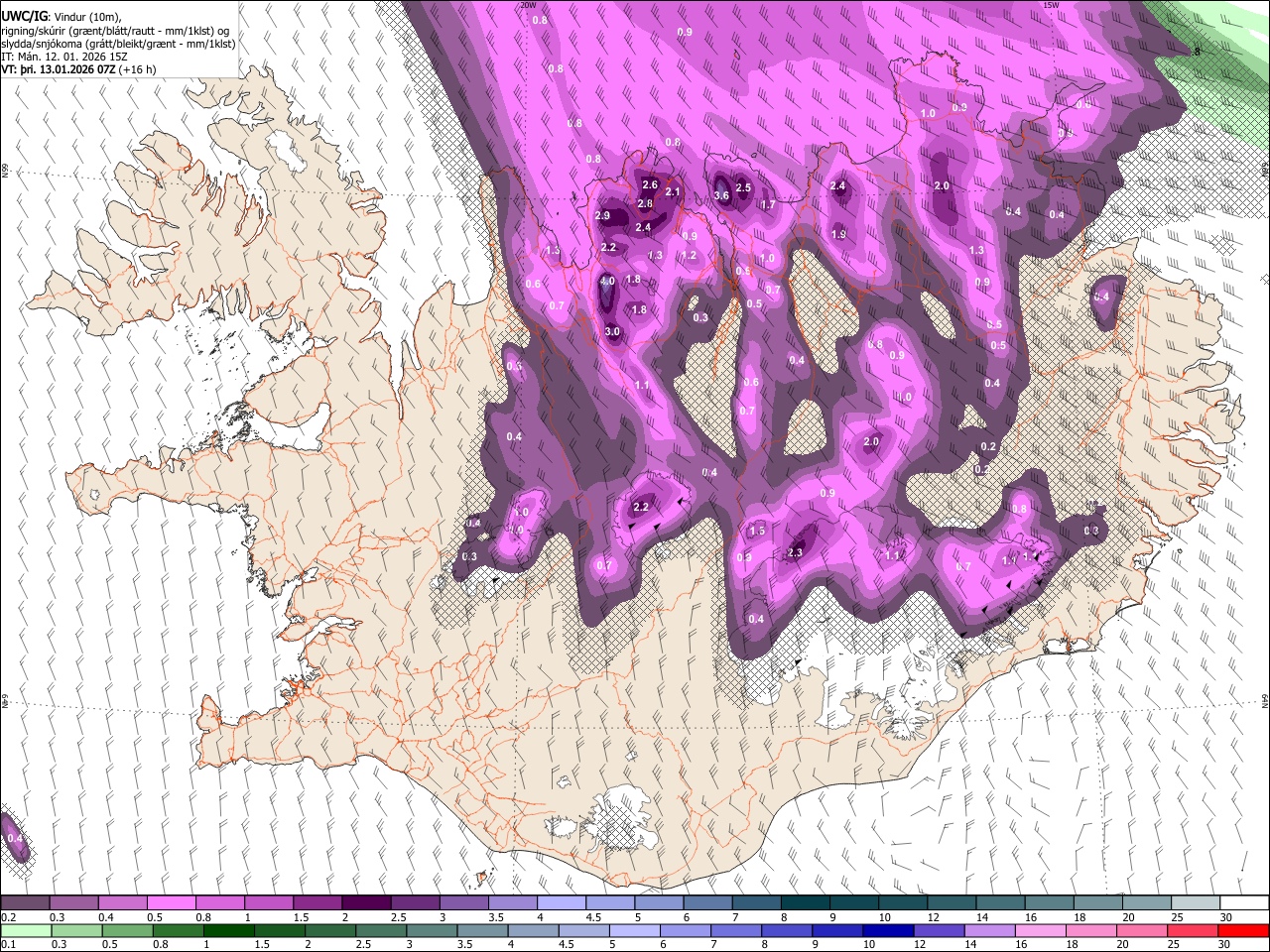Click the '2.8' precipitation value on the map
Screen dimensions: 1270x952
click(x=645, y=204)
